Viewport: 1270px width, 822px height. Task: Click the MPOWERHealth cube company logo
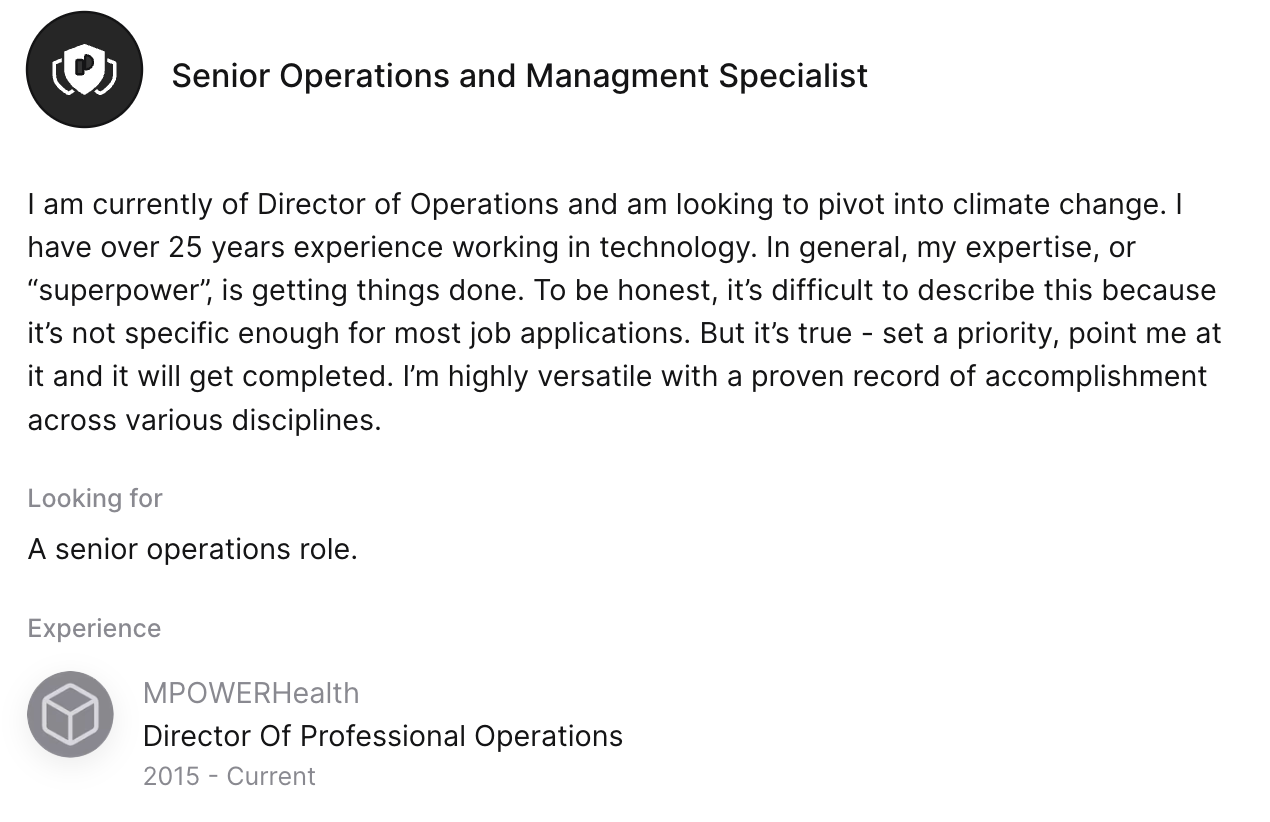click(x=70, y=714)
